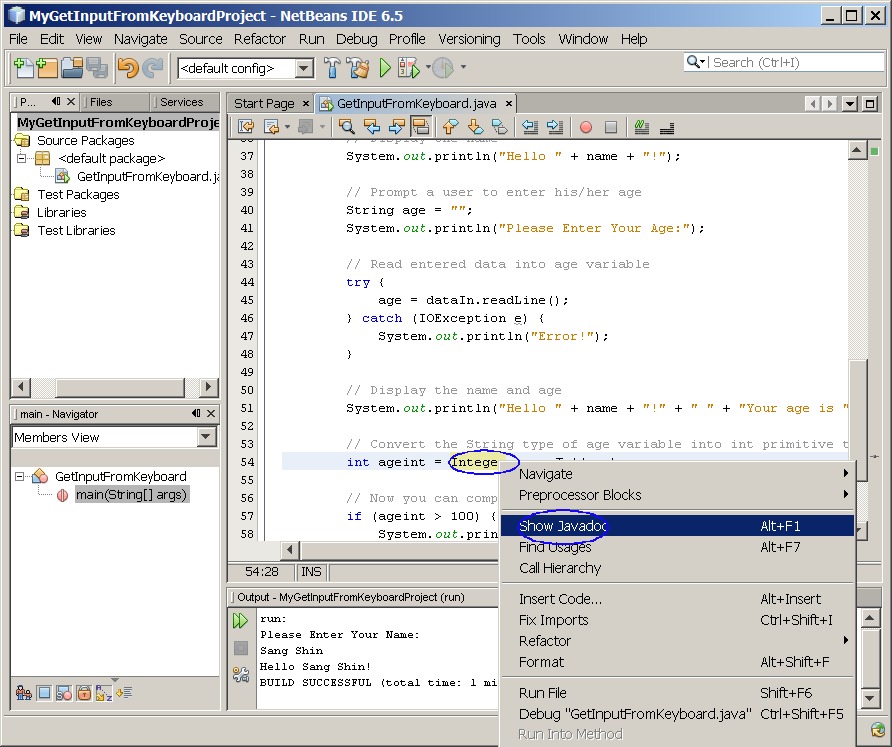
Task: Click the editor vertical scrollbar up arrow
Action: (857, 150)
